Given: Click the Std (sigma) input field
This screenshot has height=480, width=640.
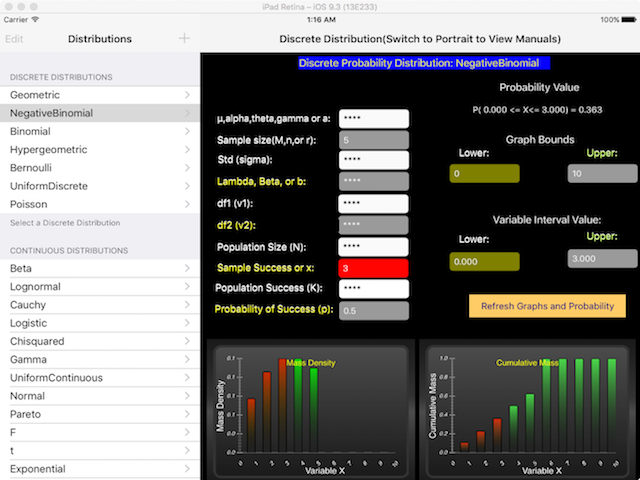Looking at the screenshot, I should click(x=374, y=160).
